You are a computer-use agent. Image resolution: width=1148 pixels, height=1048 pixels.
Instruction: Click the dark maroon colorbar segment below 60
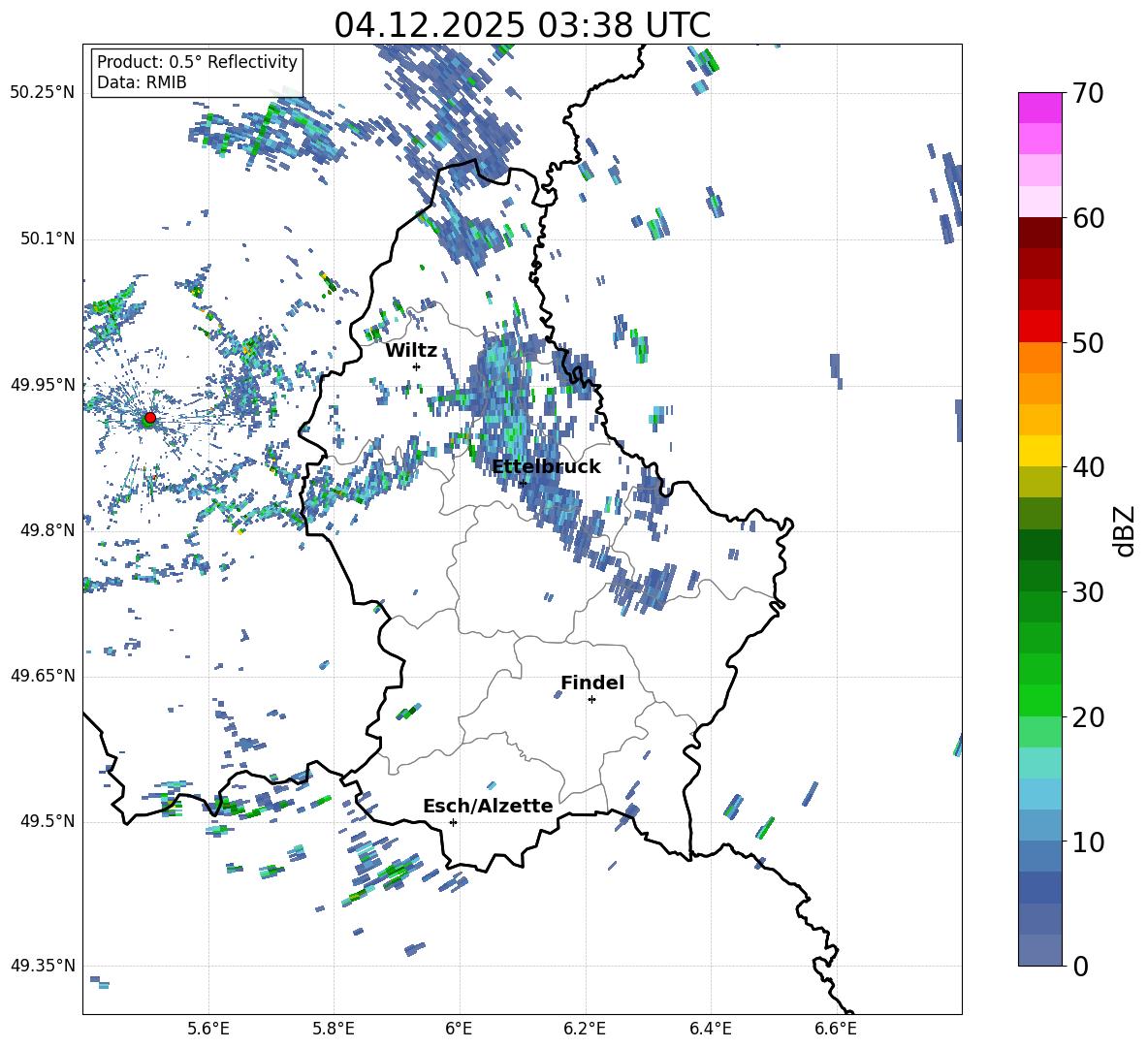pos(1039,233)
